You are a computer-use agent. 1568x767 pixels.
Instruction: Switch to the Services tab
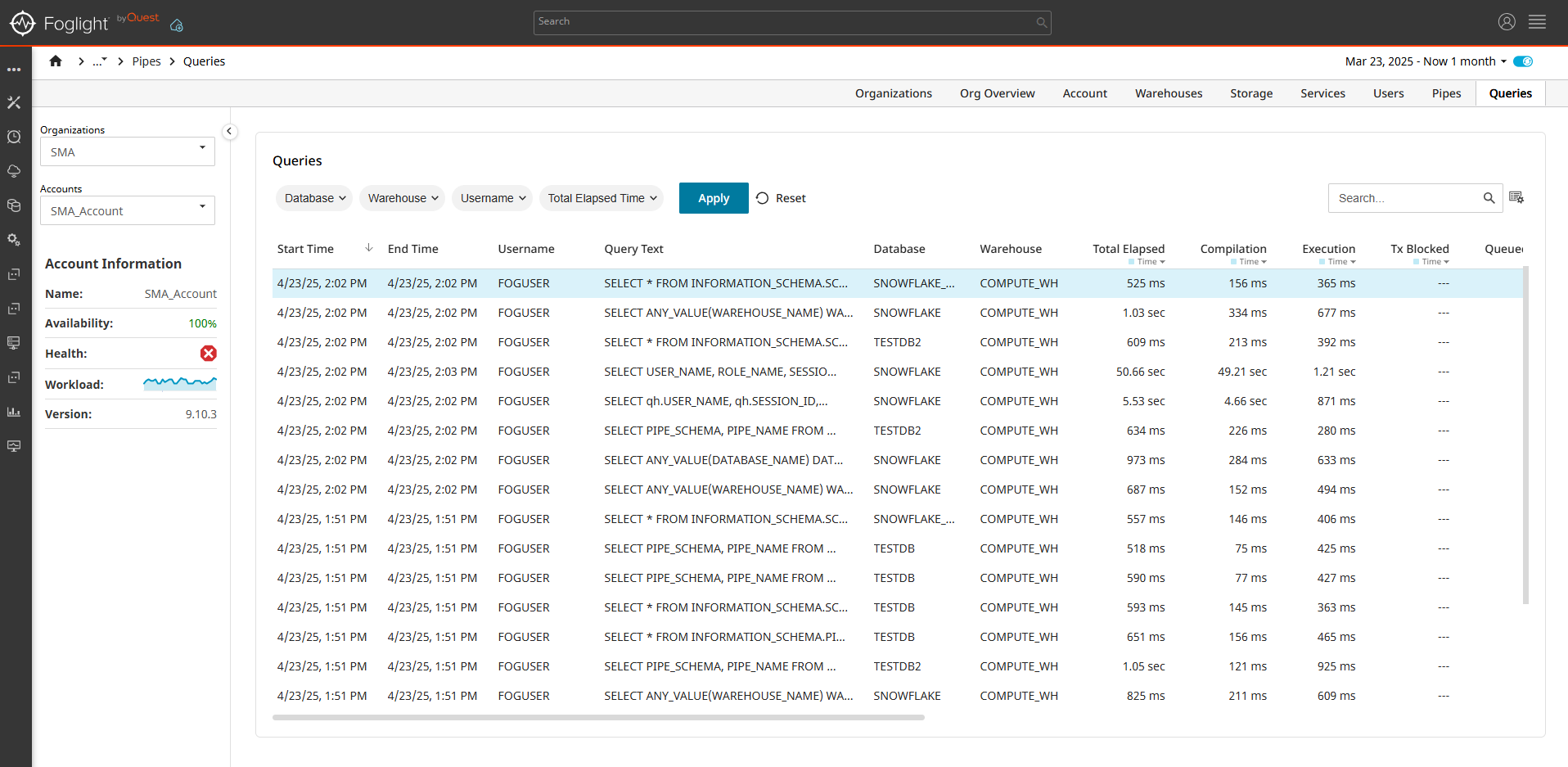pos(1322,93)
